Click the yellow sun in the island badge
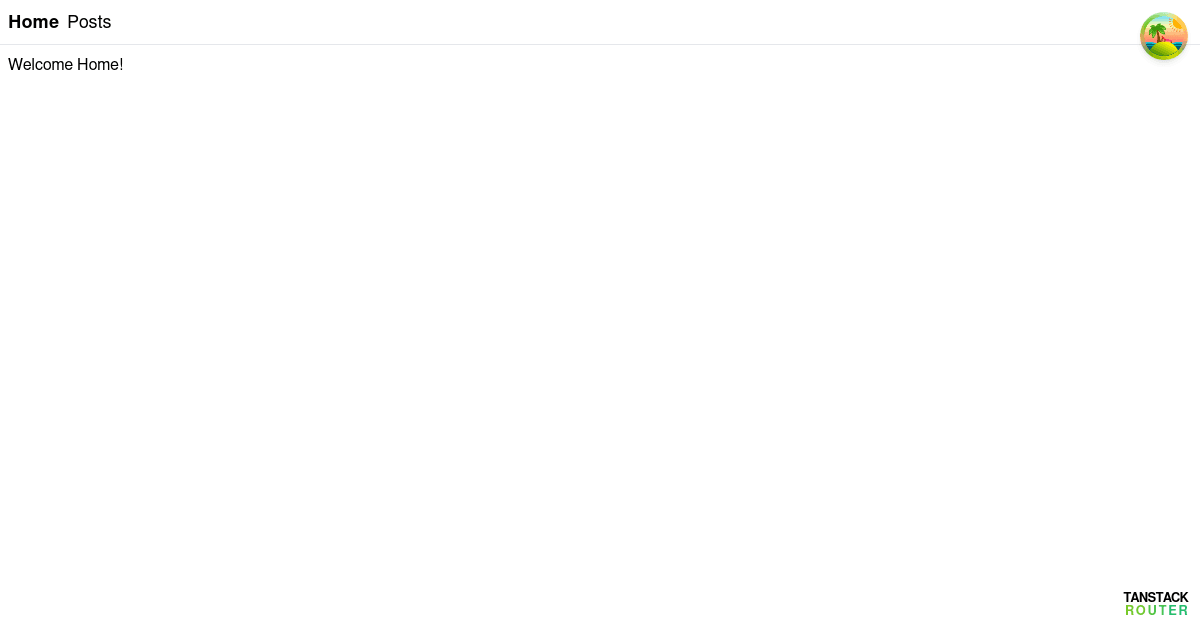1200x630 pixels. point(1176,24)
